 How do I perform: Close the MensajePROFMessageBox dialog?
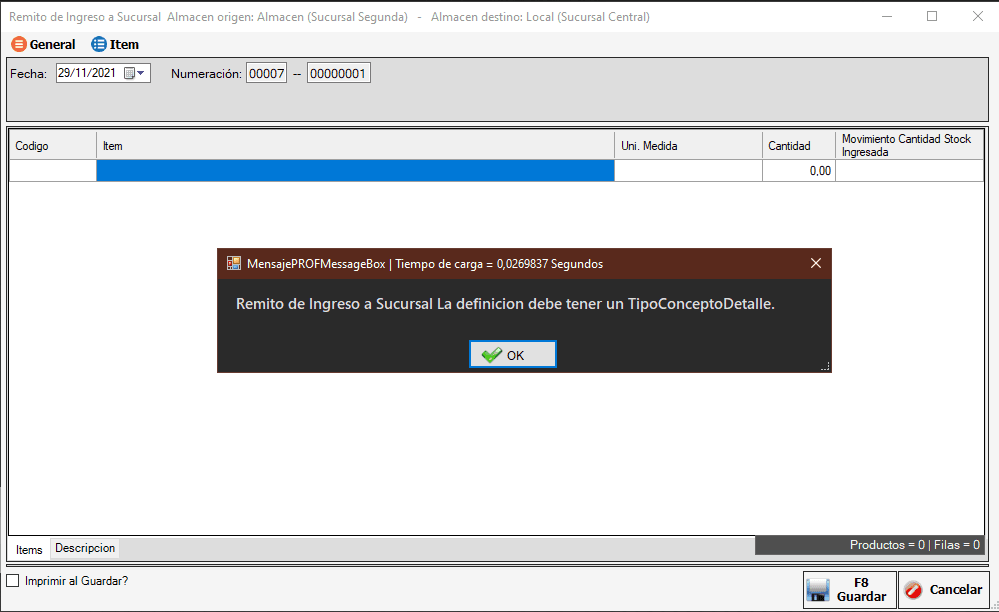(816, 264)
